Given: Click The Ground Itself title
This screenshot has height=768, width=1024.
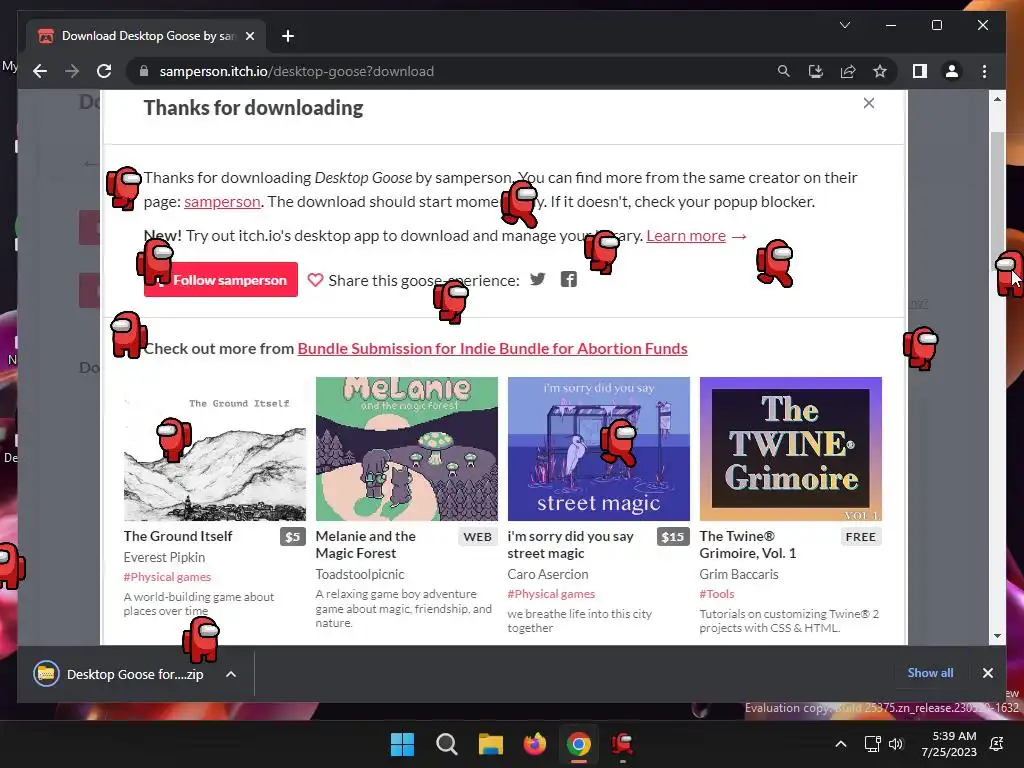Looking at the screenshot, I should coord(178,536).
